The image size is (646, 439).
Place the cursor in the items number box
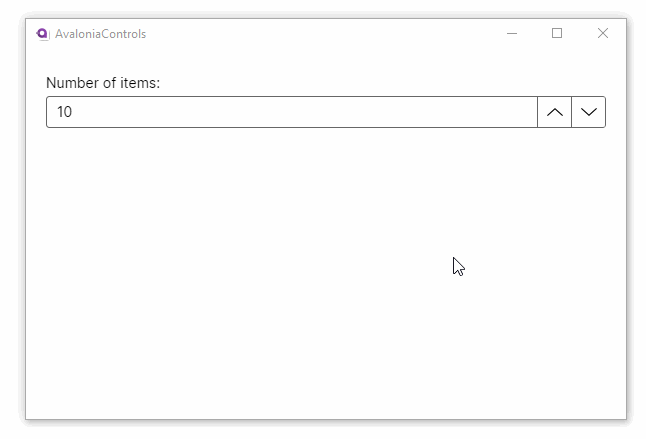pos(290,112)
